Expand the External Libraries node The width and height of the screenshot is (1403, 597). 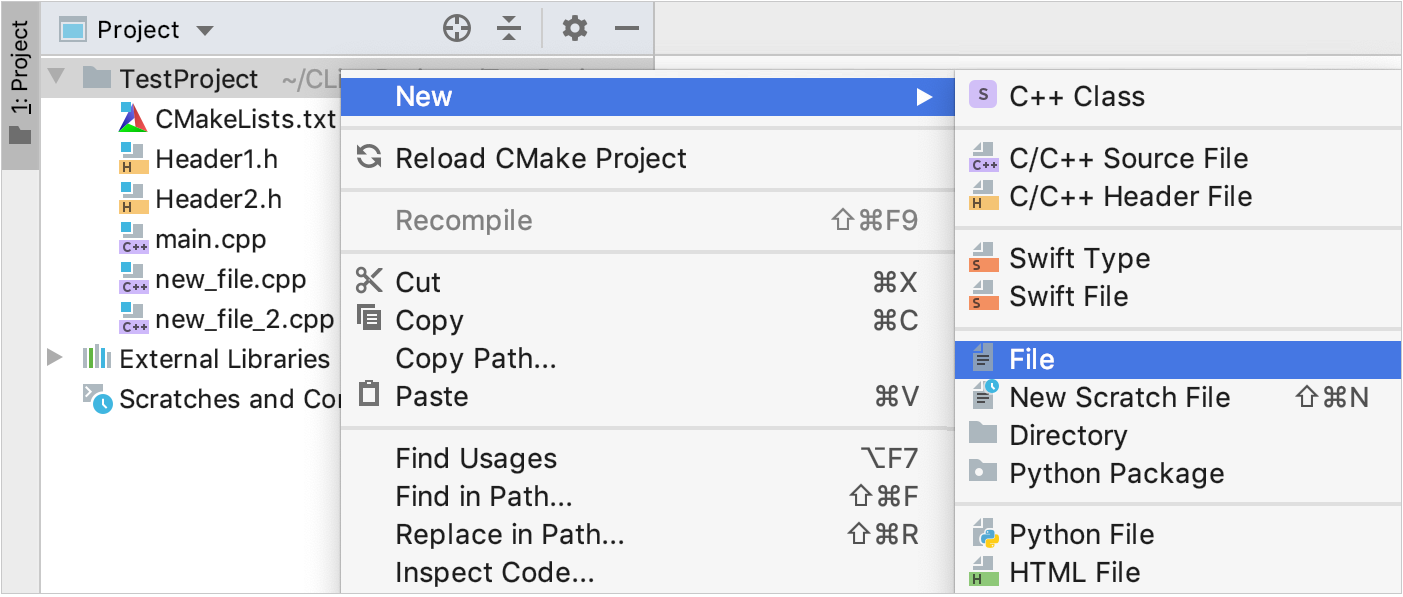tap(55, 358)
